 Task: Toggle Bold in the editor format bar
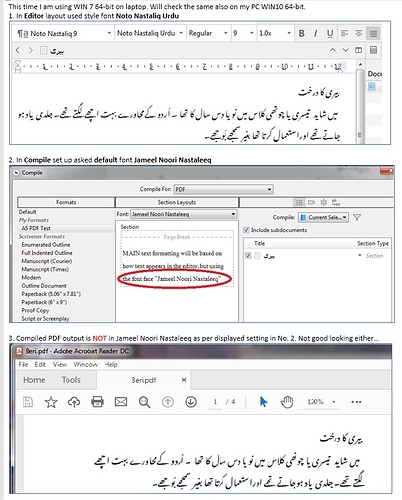[301, 33]
